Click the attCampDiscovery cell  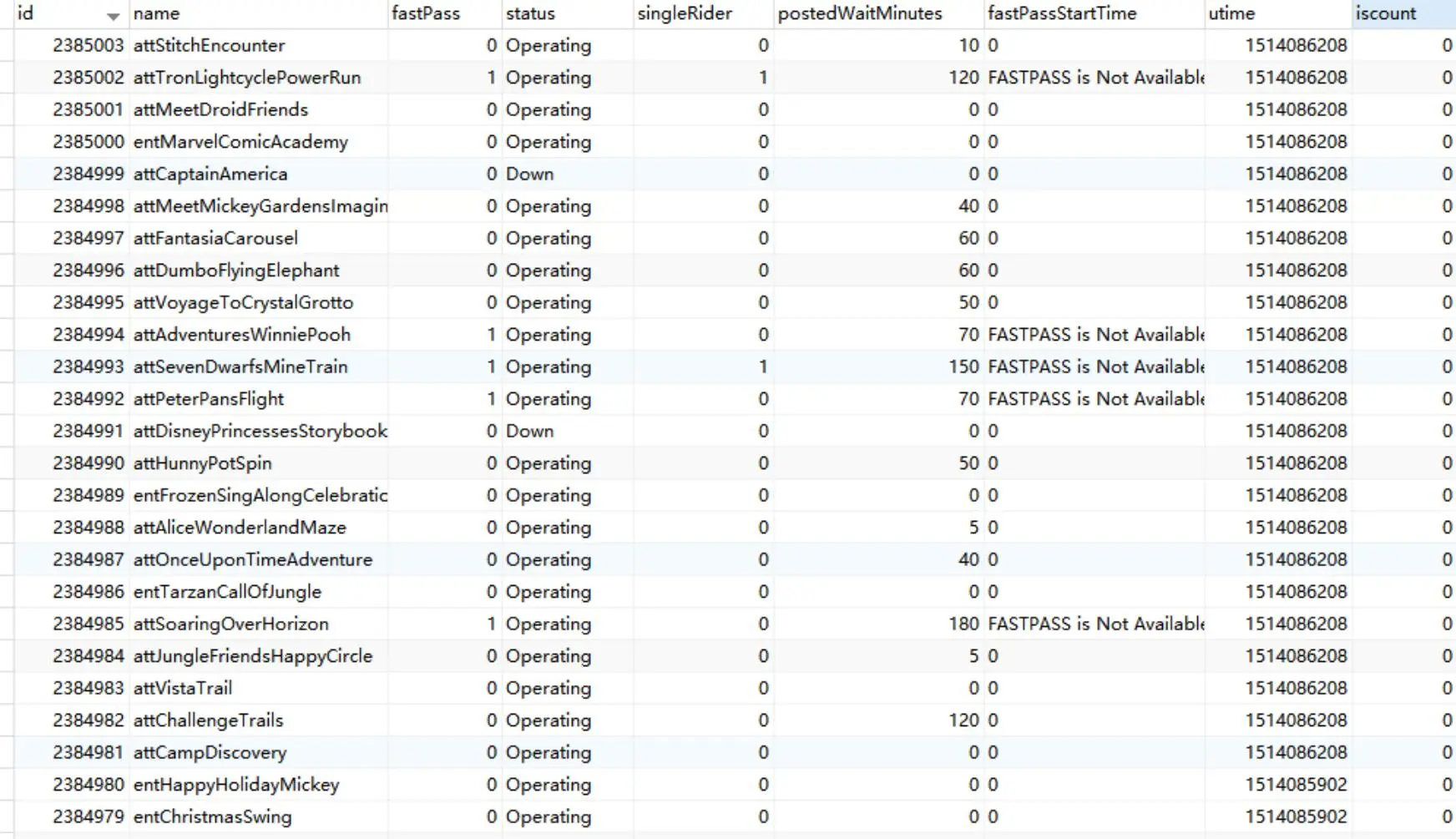click(x=259, y=752)
